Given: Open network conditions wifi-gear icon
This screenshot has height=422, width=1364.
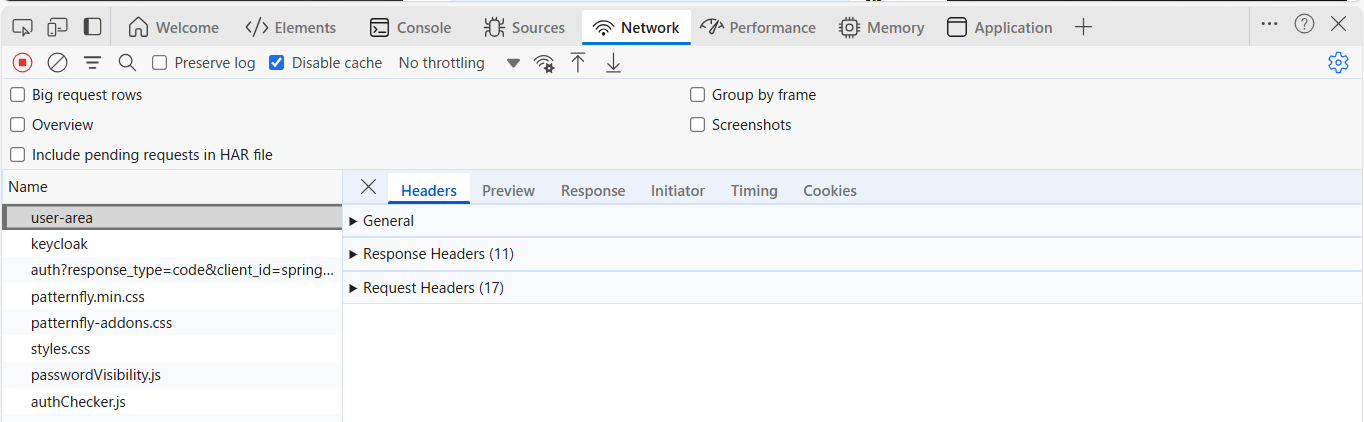Looking at the screenshot, I should (x=544, y=63).
